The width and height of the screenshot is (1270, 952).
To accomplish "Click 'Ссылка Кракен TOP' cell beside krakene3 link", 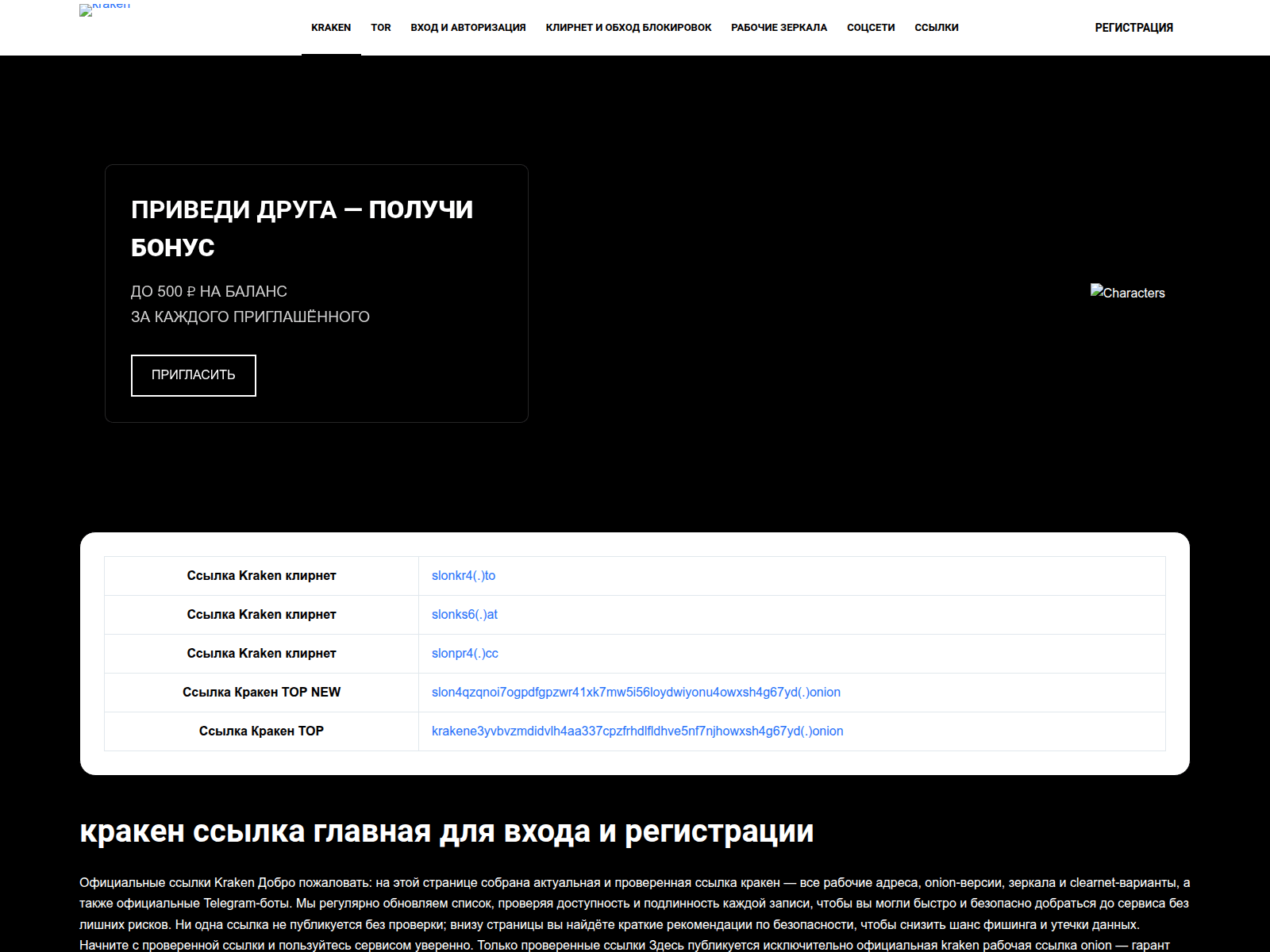I will (262, 731).
